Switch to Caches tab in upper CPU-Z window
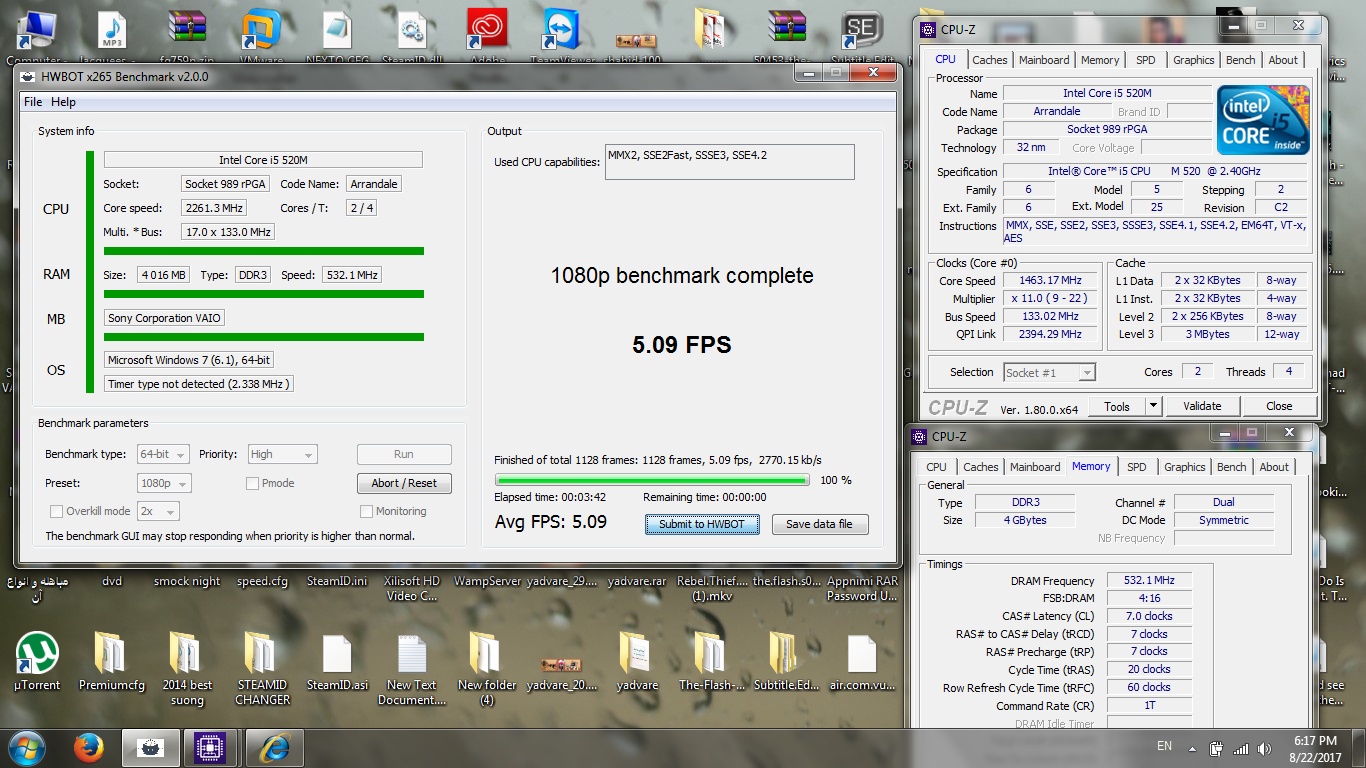The image size is (1366, 768). (990, 60)
